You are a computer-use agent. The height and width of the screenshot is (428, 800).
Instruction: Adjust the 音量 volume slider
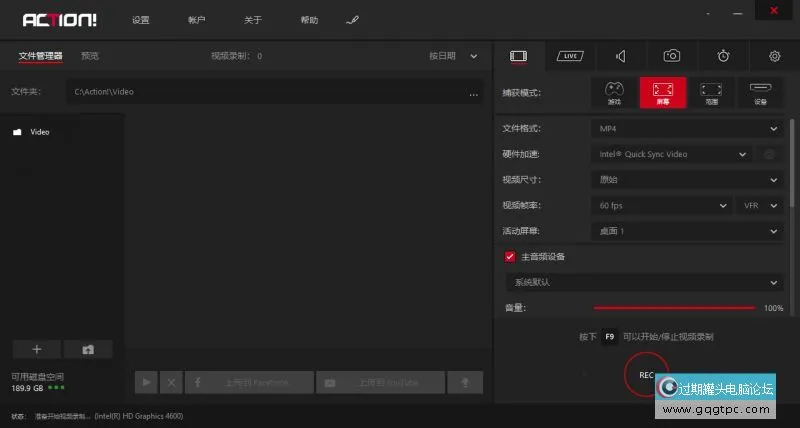click(x=674, y=308)
